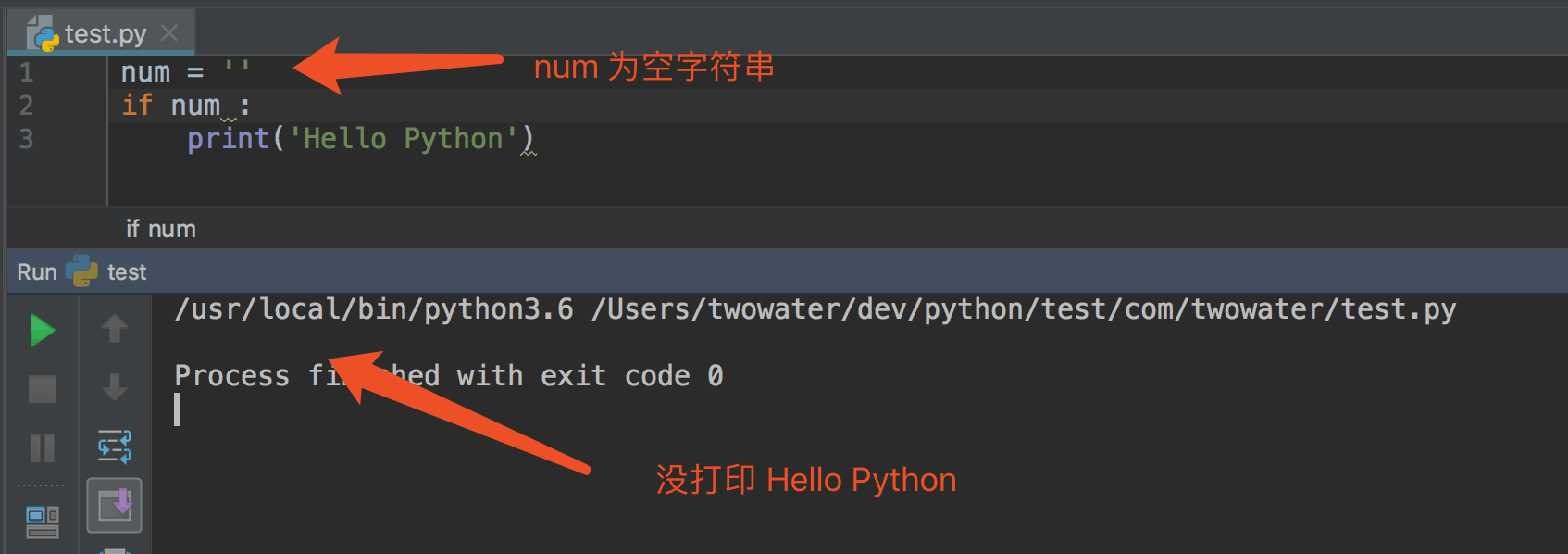
Task: Click the print function call in the editor
Action: pyautogui.click(x=228, y=139)
